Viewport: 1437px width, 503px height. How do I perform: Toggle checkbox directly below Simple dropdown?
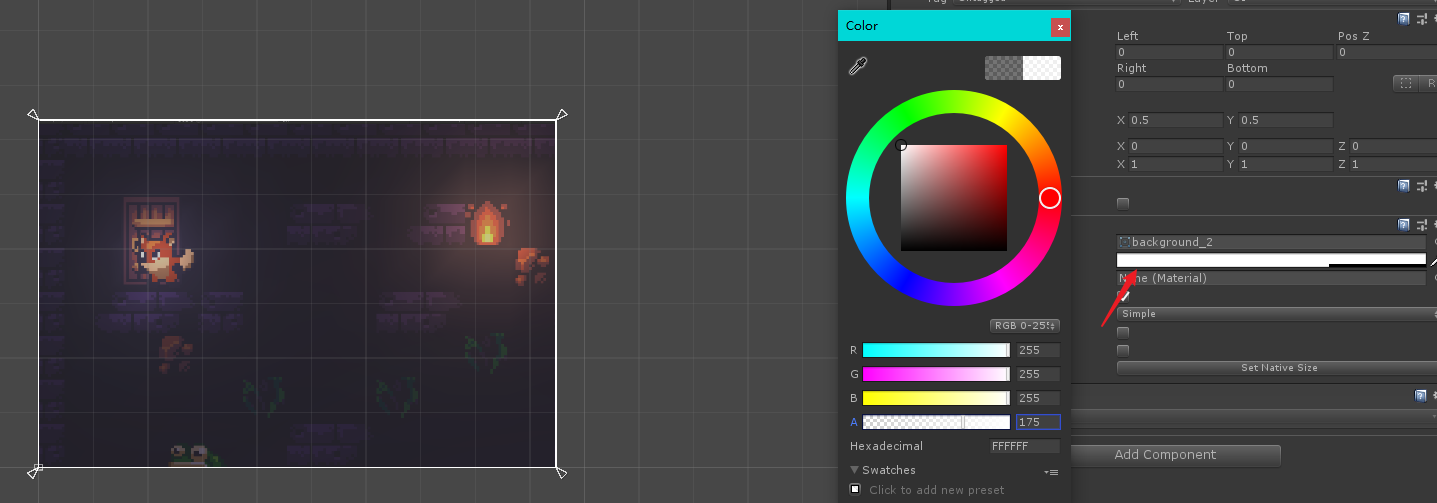(x=1123, y=332)
